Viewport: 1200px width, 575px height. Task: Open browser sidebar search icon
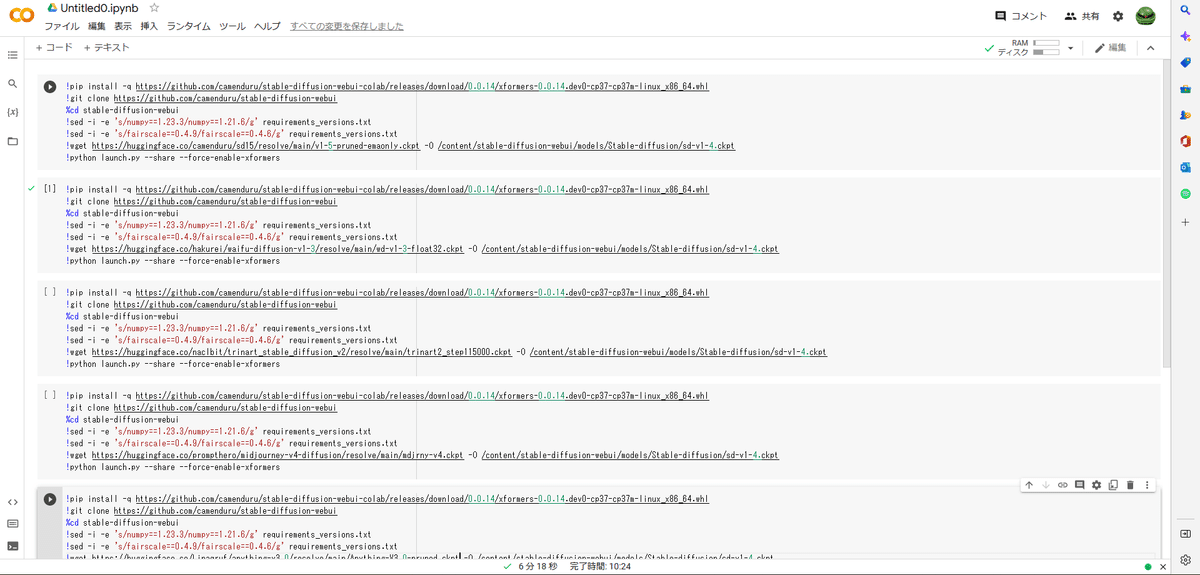click(1185, 10)
